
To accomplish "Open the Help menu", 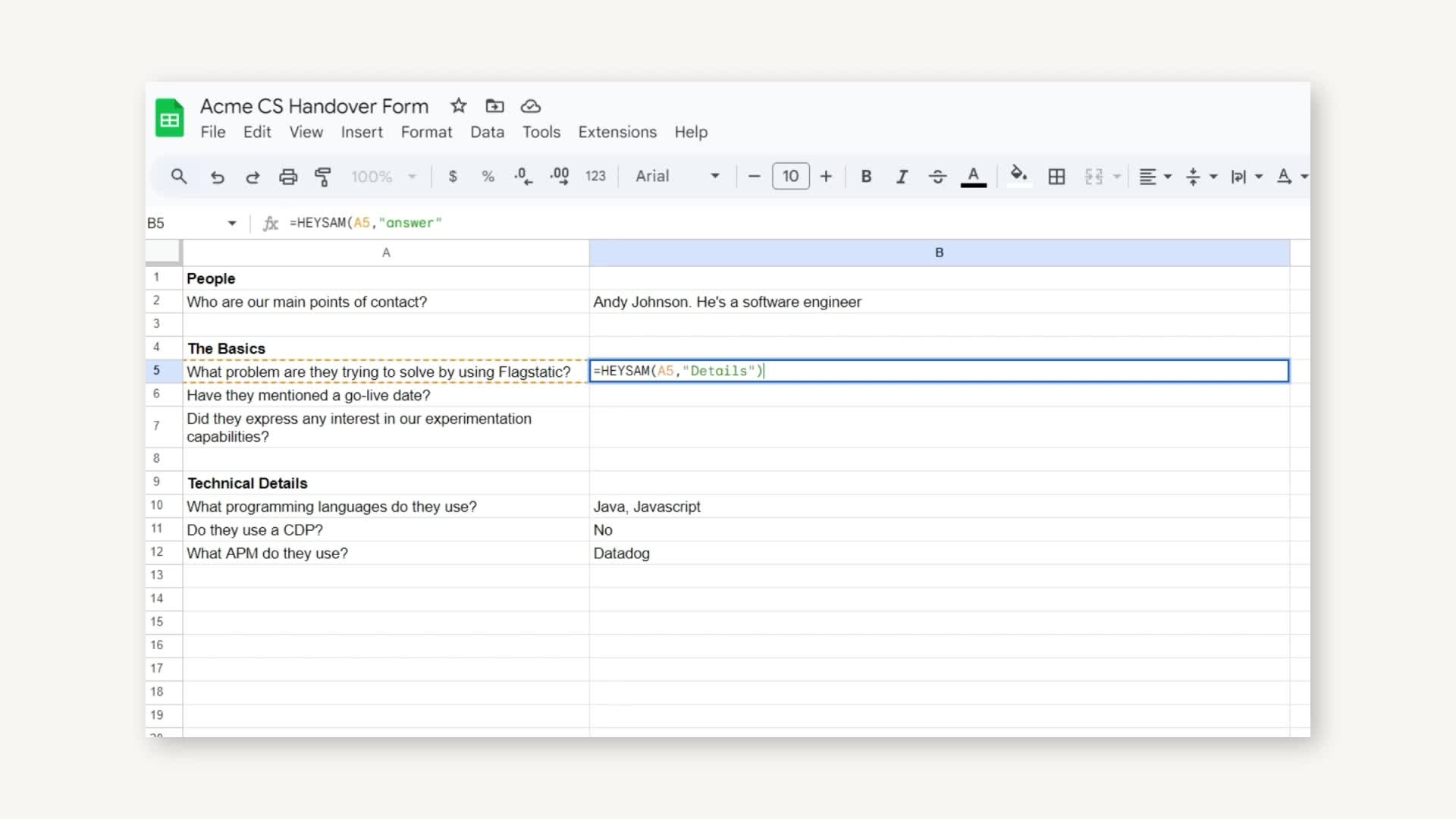I will coord(691,132).
